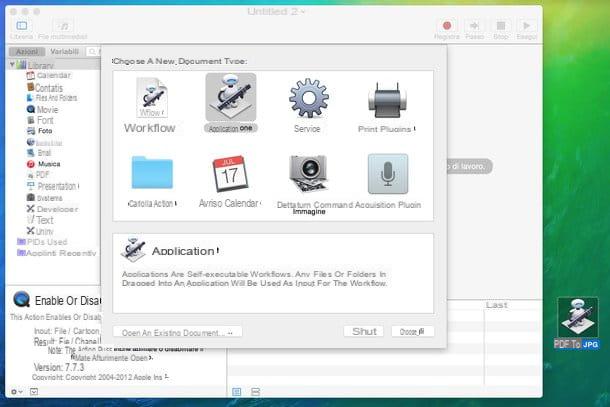Select the System library category

pos(44,198)
